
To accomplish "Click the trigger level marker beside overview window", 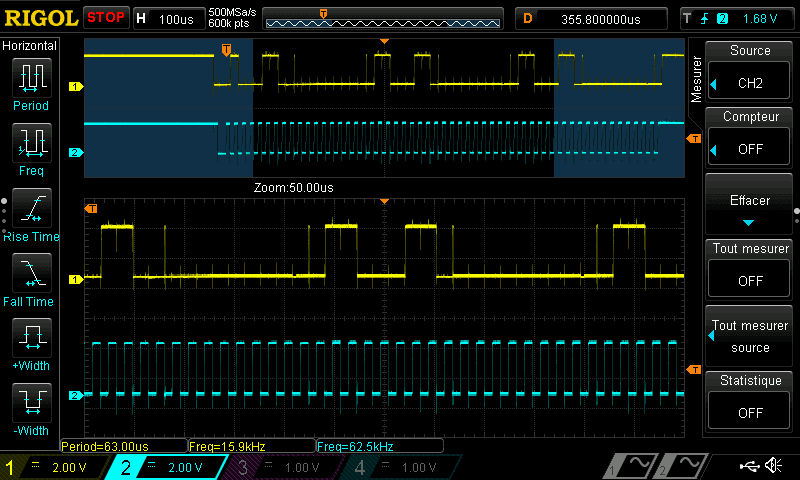I will (x=694, y=139).
